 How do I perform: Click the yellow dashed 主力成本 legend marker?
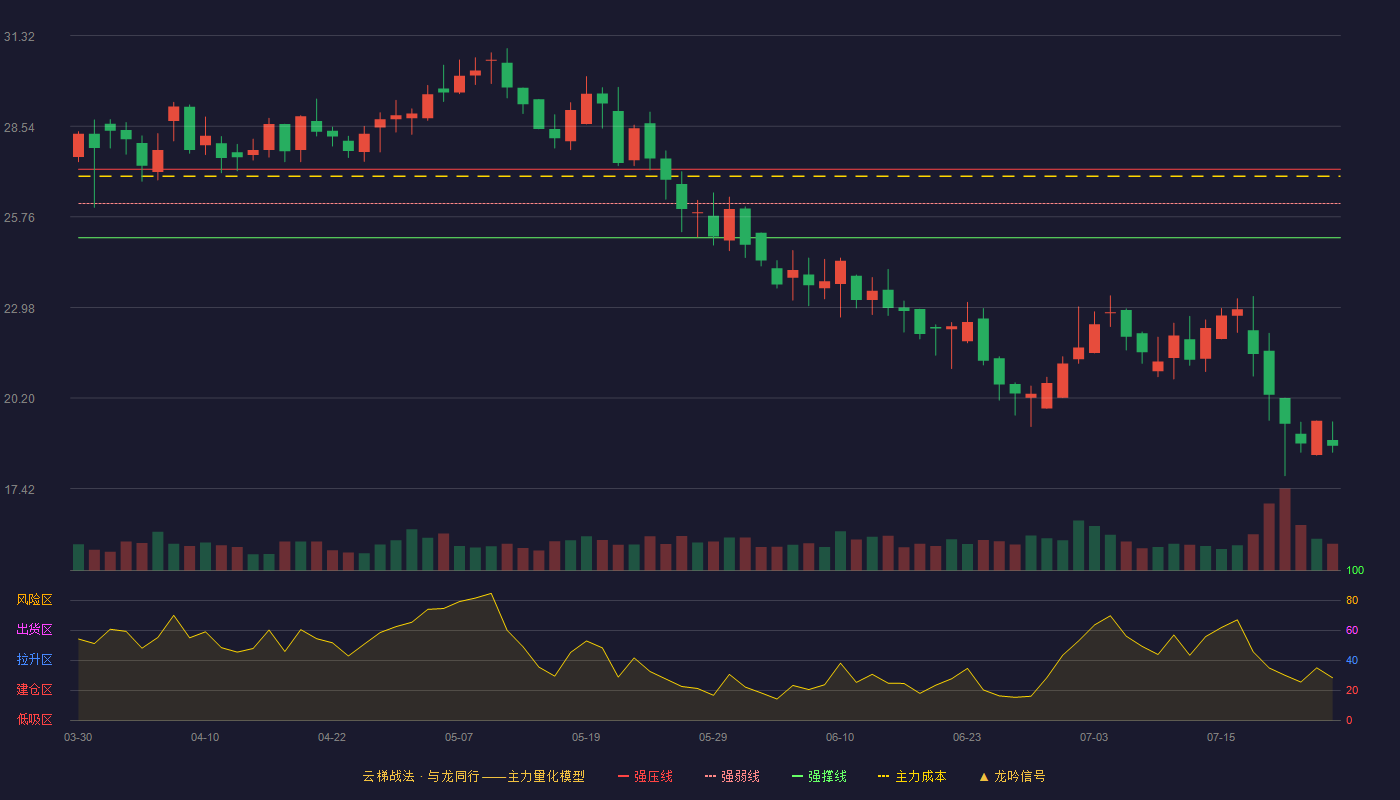pyautogui.click(x=883, y=776)
